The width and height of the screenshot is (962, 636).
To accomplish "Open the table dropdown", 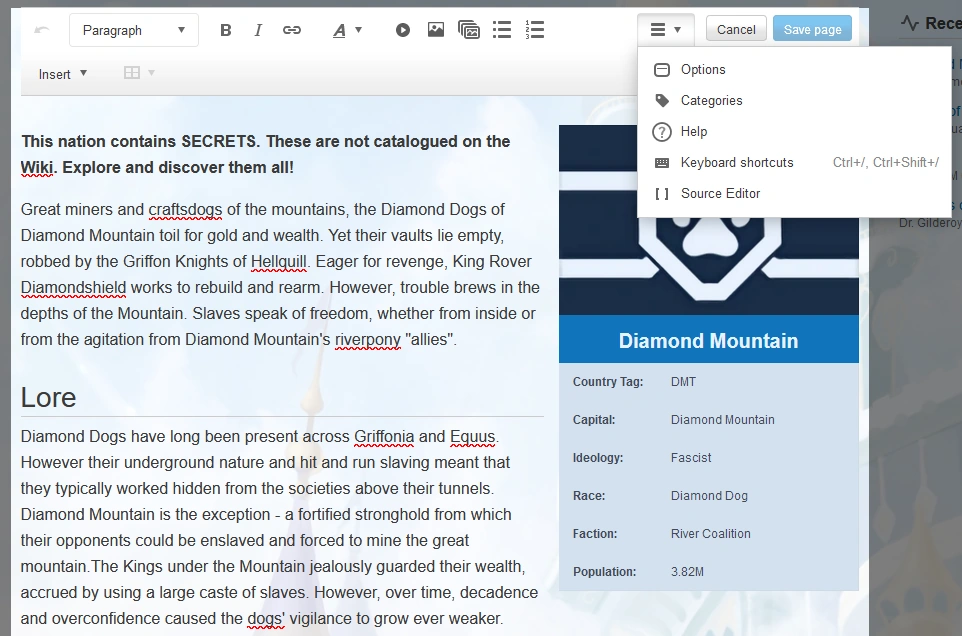I will coord(139,73).
